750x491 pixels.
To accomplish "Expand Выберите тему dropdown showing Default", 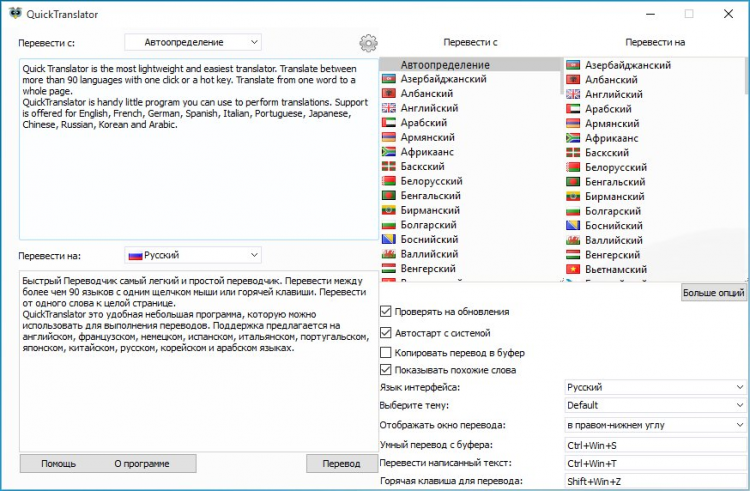I will coord(655,405).
